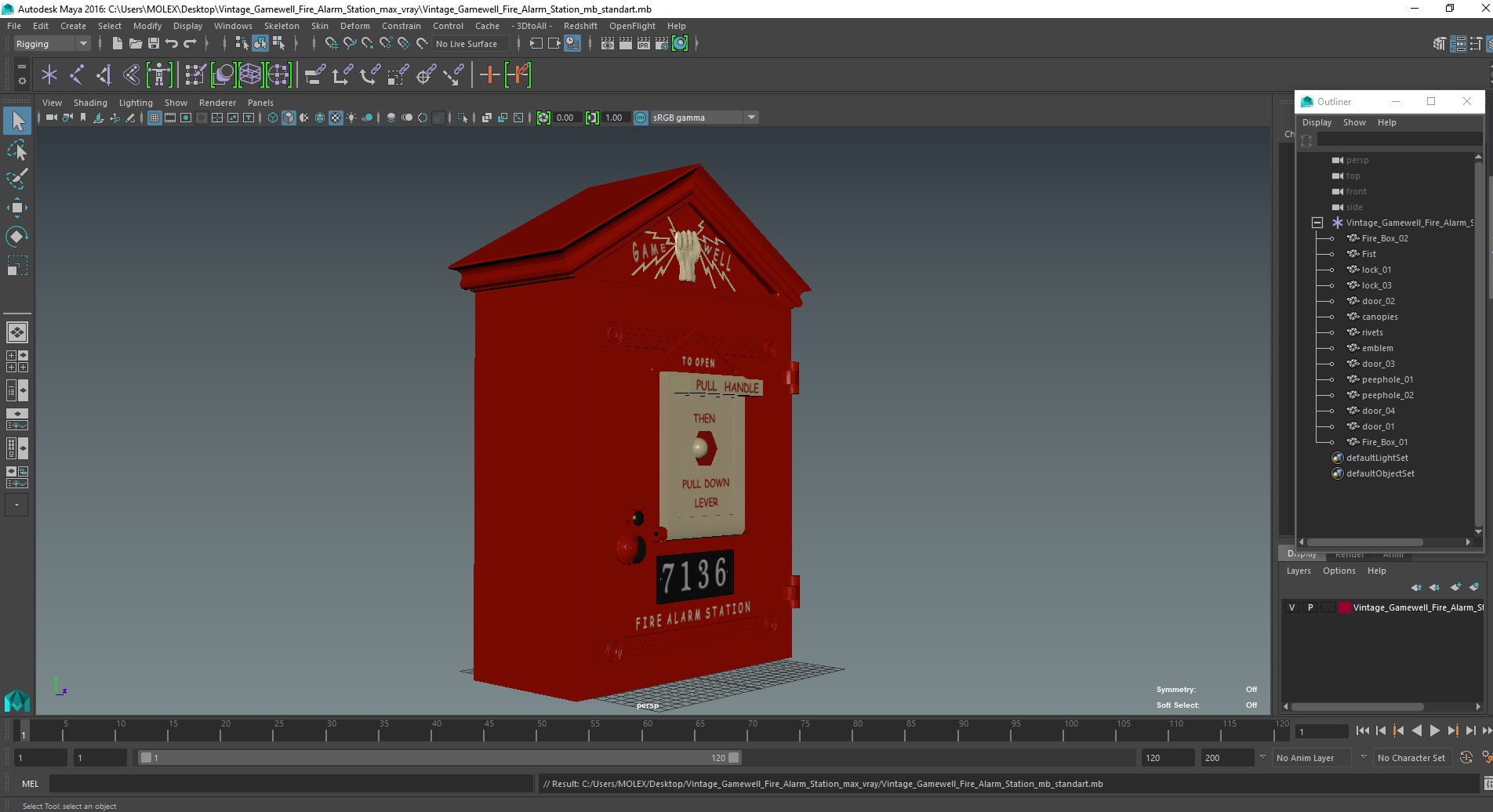Toggle sRGB view transform button
Viewport: 1493px width, 812px height.
641,118
